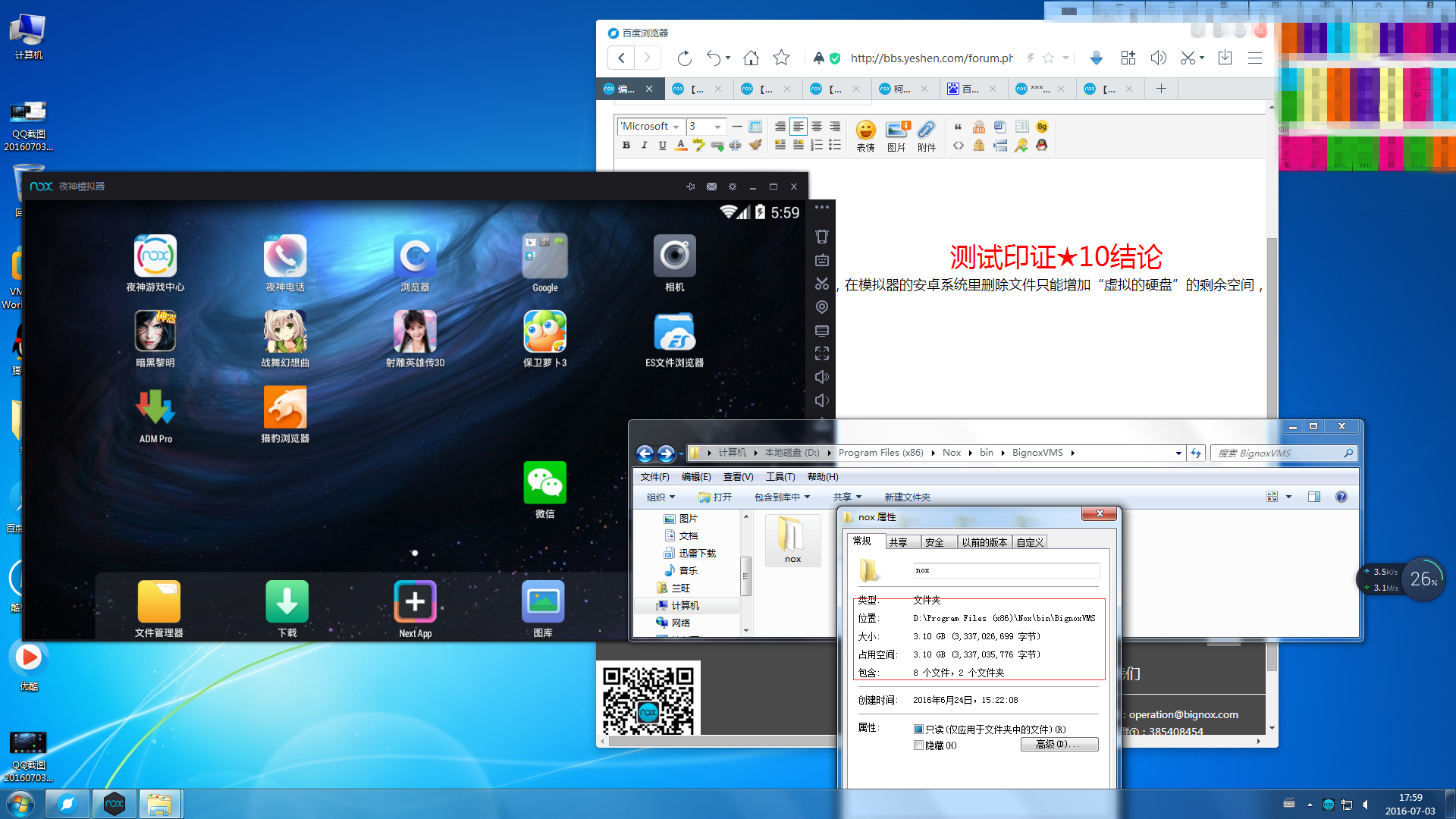Switch to the 以前的版本 tab
Screen dimensions: 1456x819
click(984, 542)
